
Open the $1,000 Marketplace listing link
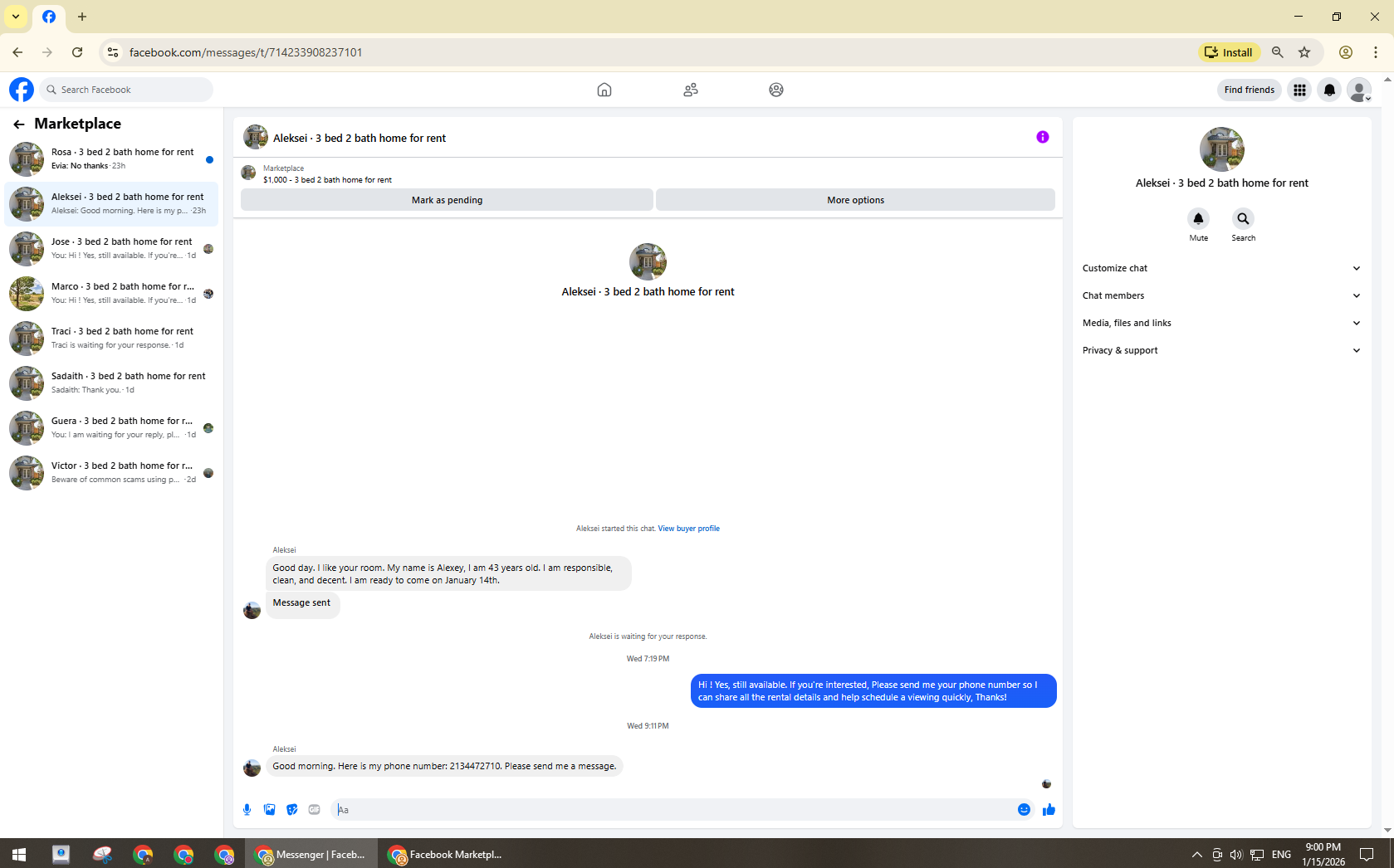pos(327,180)
